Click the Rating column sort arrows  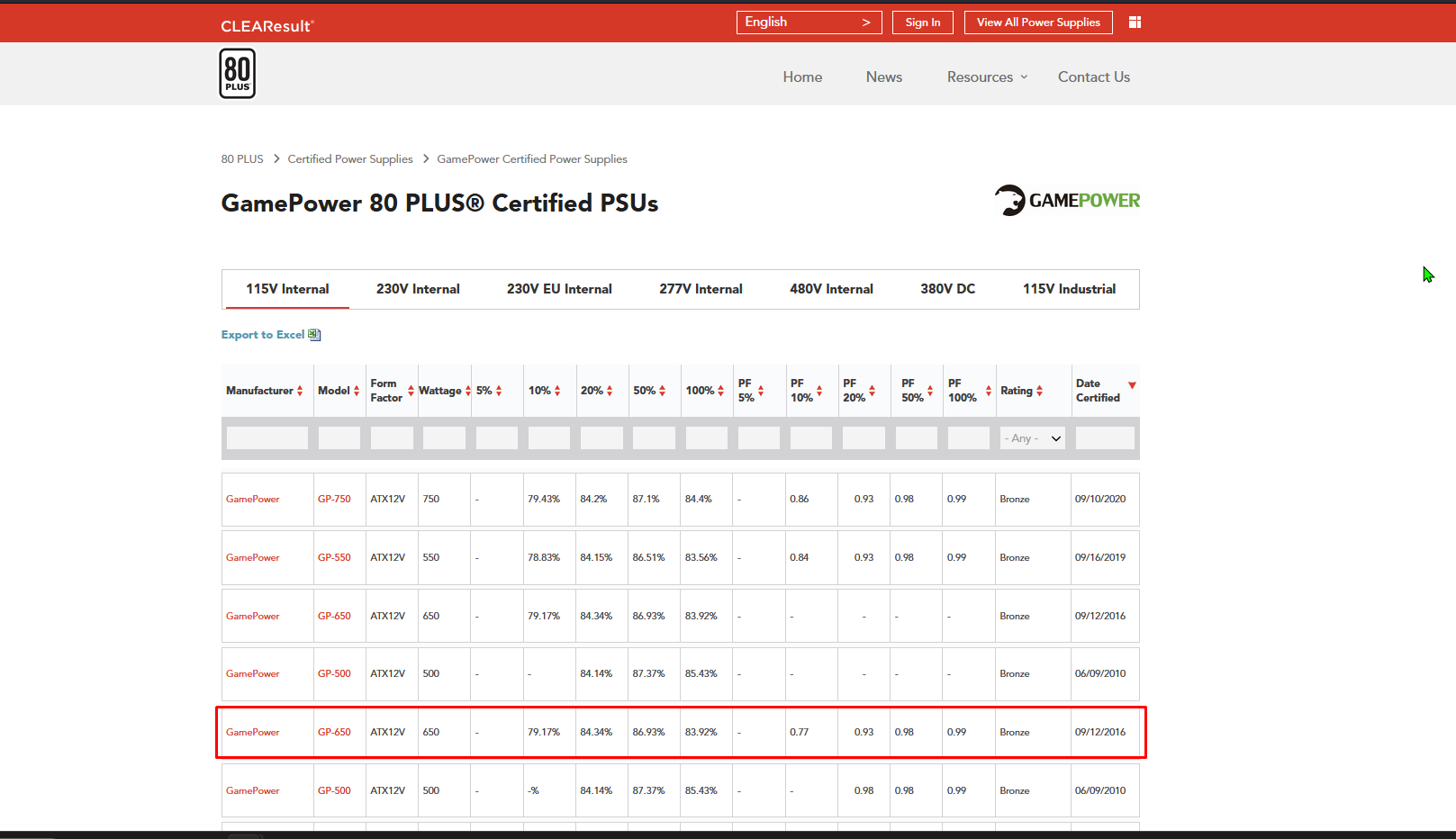pyautogui.click(x=1039, y=391)
